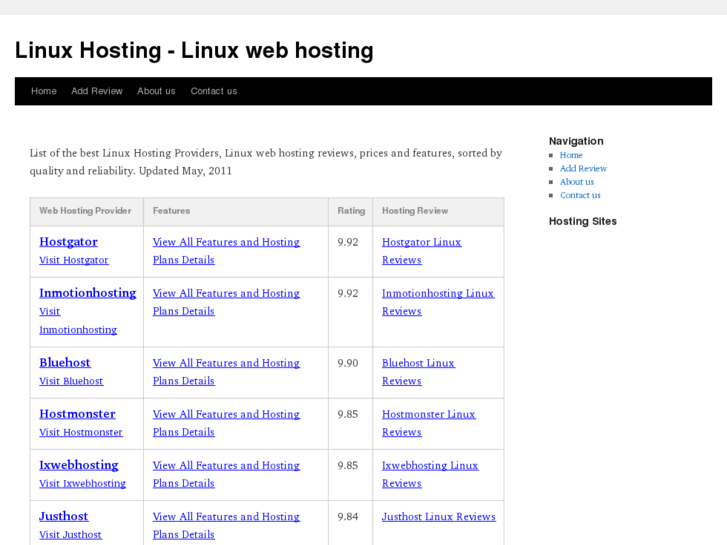
Task: Open the Hostmonster provider link
Action: (x=77, y=414)
